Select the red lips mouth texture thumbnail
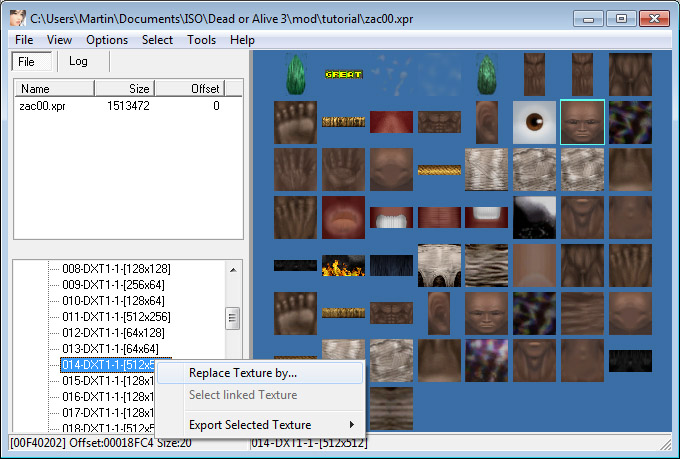 pos(343,217)
